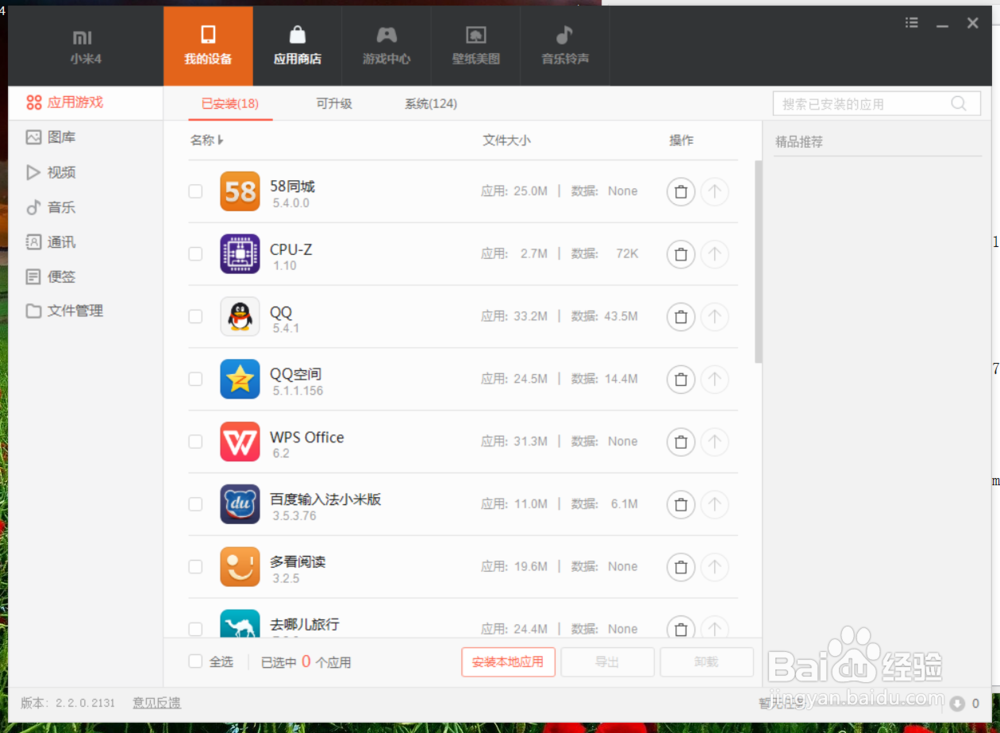Uninstall 百度输入法小米版 via trash icon

[x=680, y=504]
